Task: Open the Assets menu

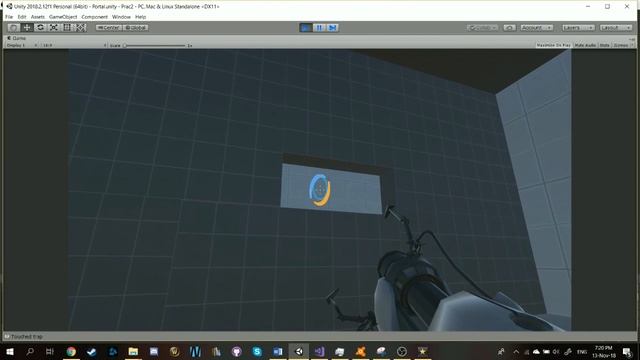Action: point(38,17)
